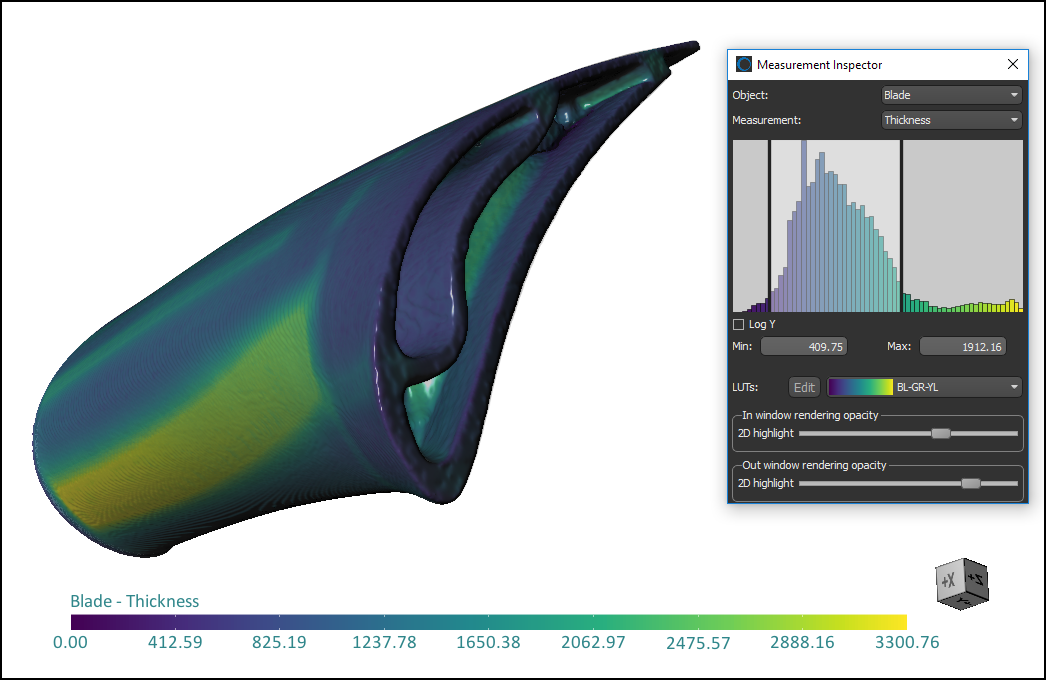Click the +X face of orientation cube

(x=948, y=581)
